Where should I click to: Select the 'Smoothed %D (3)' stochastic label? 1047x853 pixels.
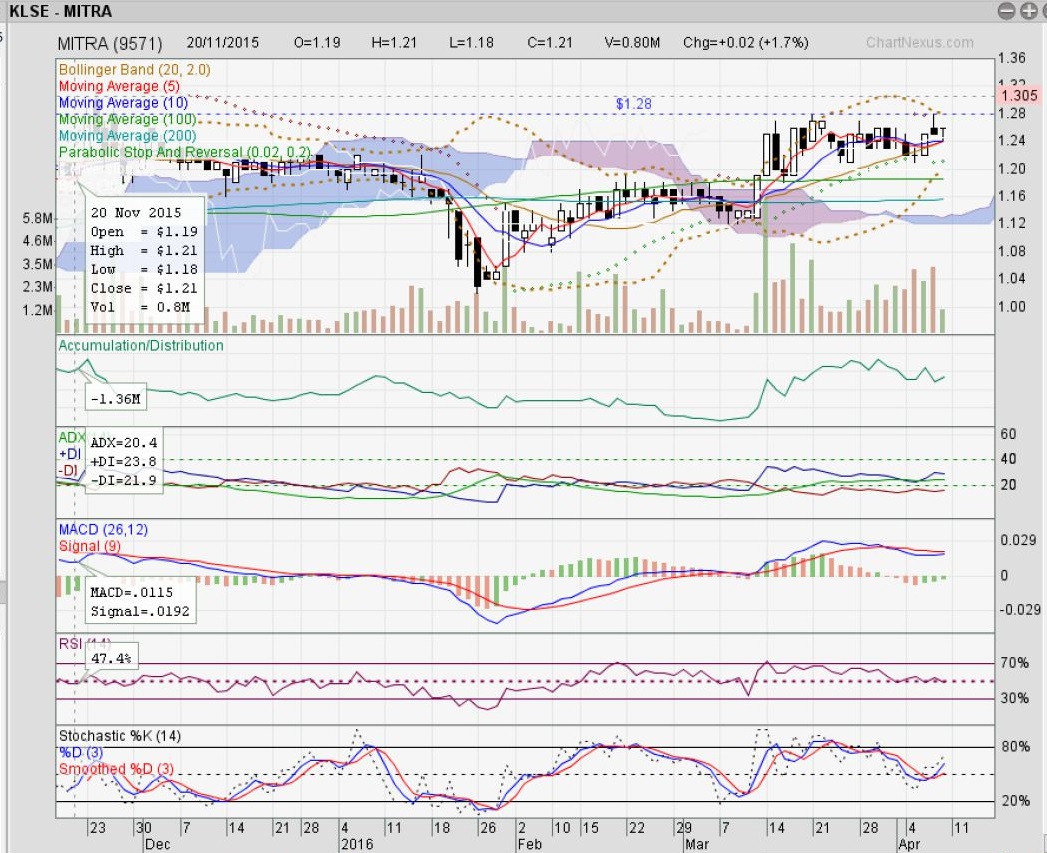(116, 769)
